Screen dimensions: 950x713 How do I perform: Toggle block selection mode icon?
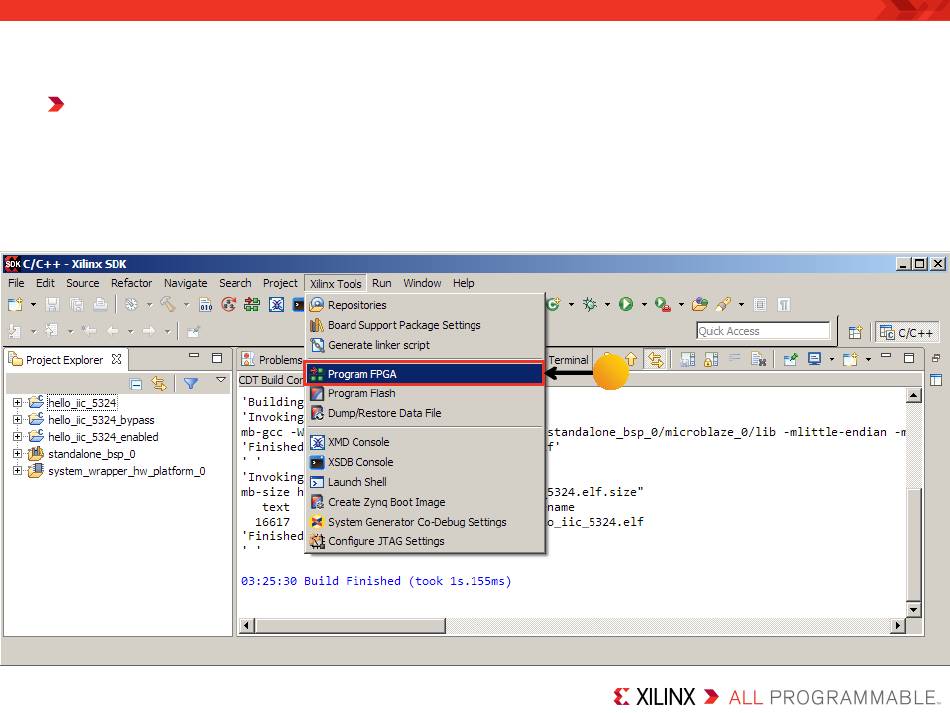pyautogui.click(x=760, y=304)
